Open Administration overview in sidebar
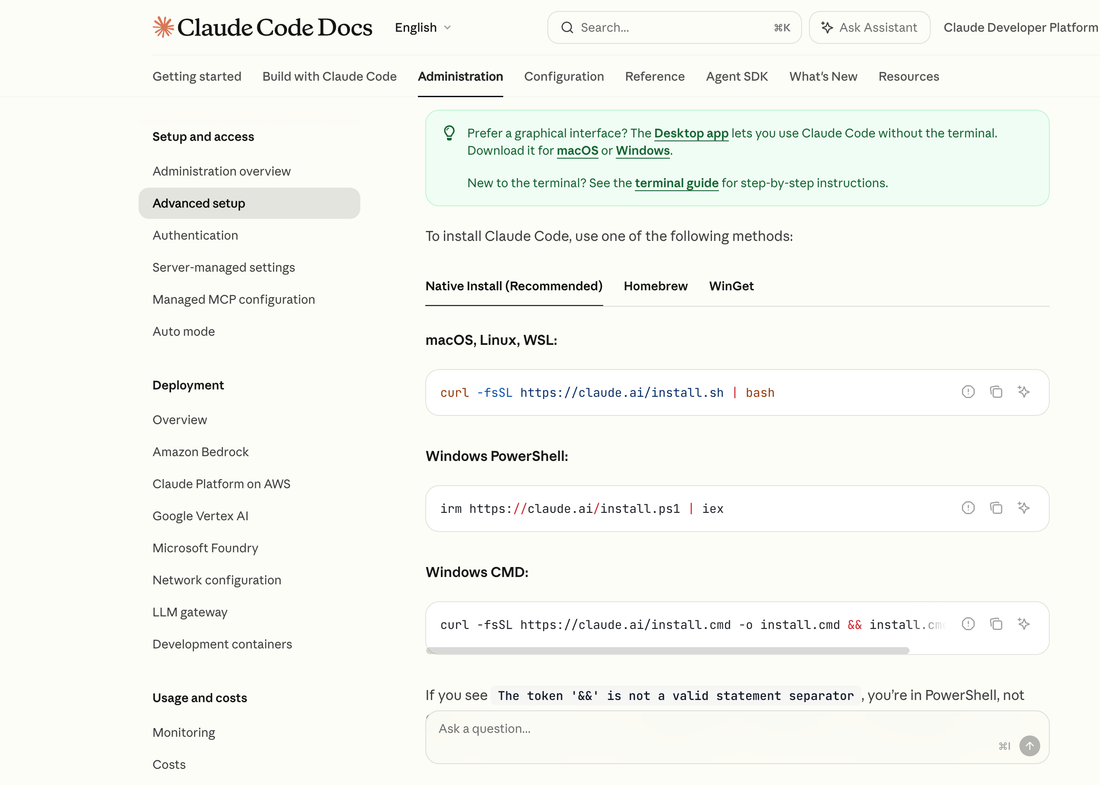 [222, 171]
